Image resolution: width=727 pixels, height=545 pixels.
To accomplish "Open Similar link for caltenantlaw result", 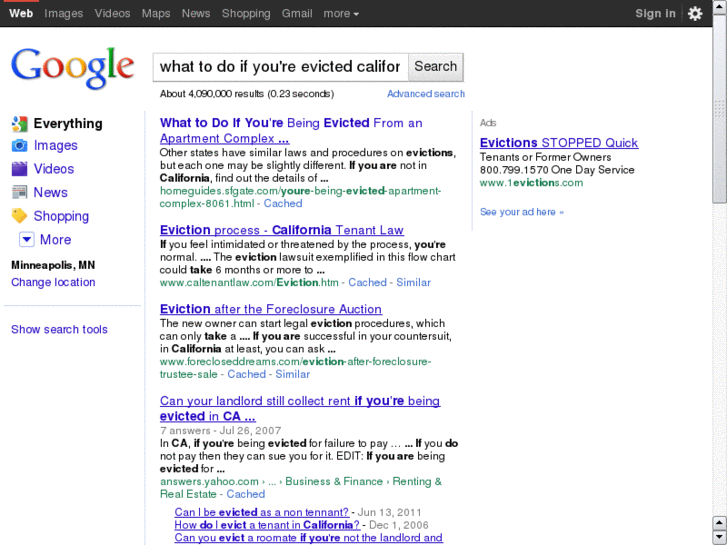I will 413,282.
